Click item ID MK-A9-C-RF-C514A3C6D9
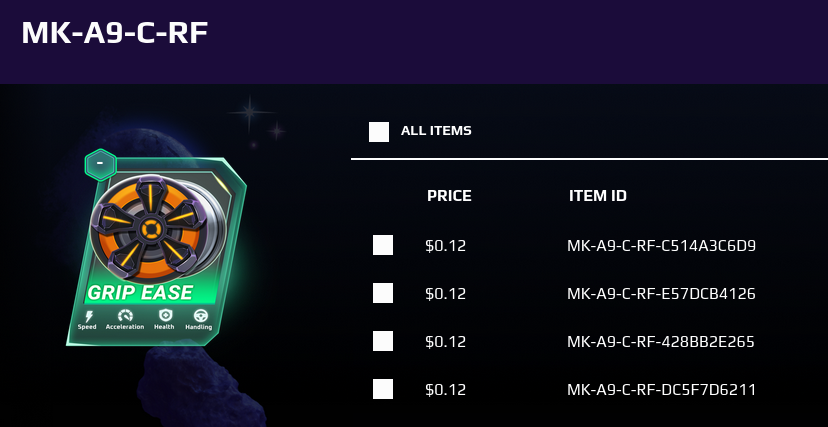The width and height of the screenshot is (828, 427). tap(662, 245)
